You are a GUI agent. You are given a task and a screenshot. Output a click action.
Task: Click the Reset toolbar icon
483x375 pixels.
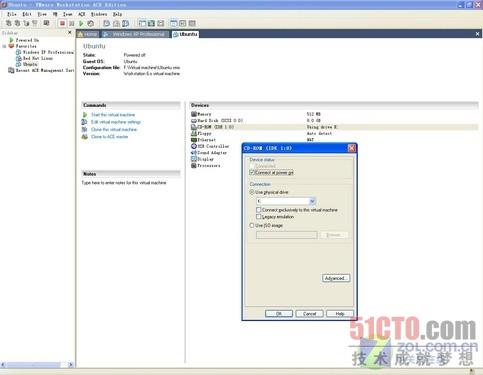tap(90, 23)
